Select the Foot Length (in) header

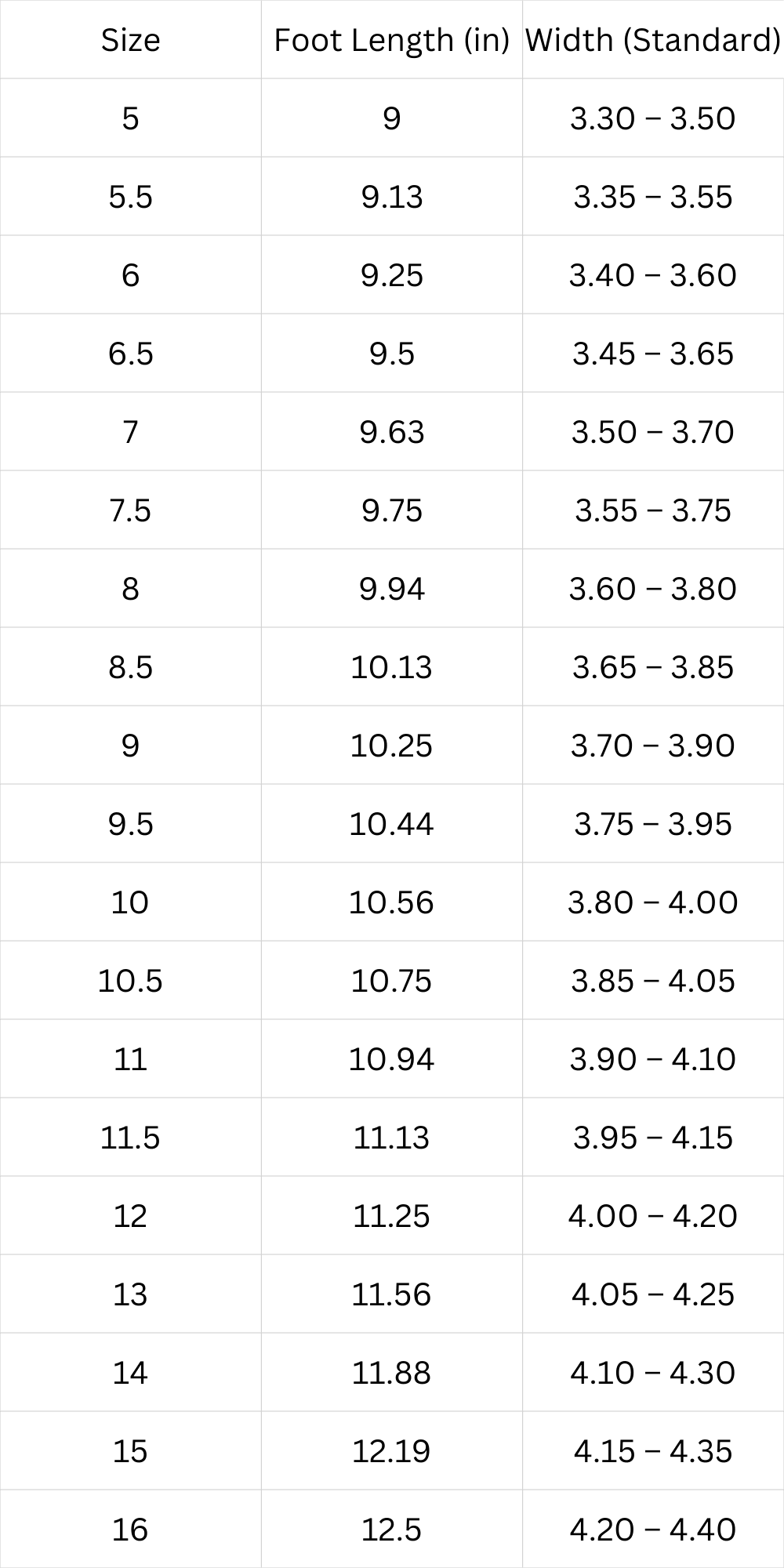(391, 40)
